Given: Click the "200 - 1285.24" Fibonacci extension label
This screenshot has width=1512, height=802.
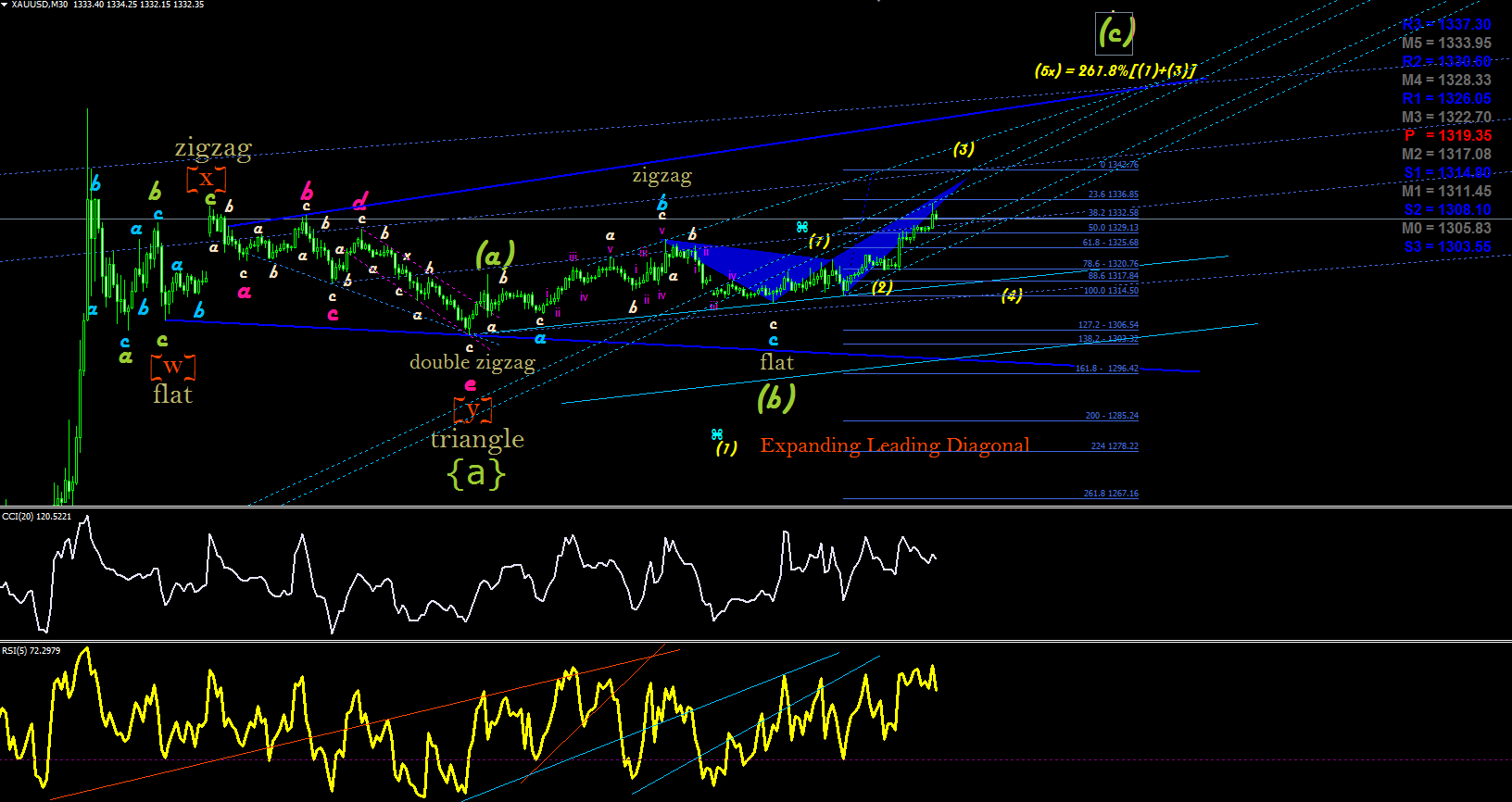Looking at the screenshot, I should click(1112, 416).
